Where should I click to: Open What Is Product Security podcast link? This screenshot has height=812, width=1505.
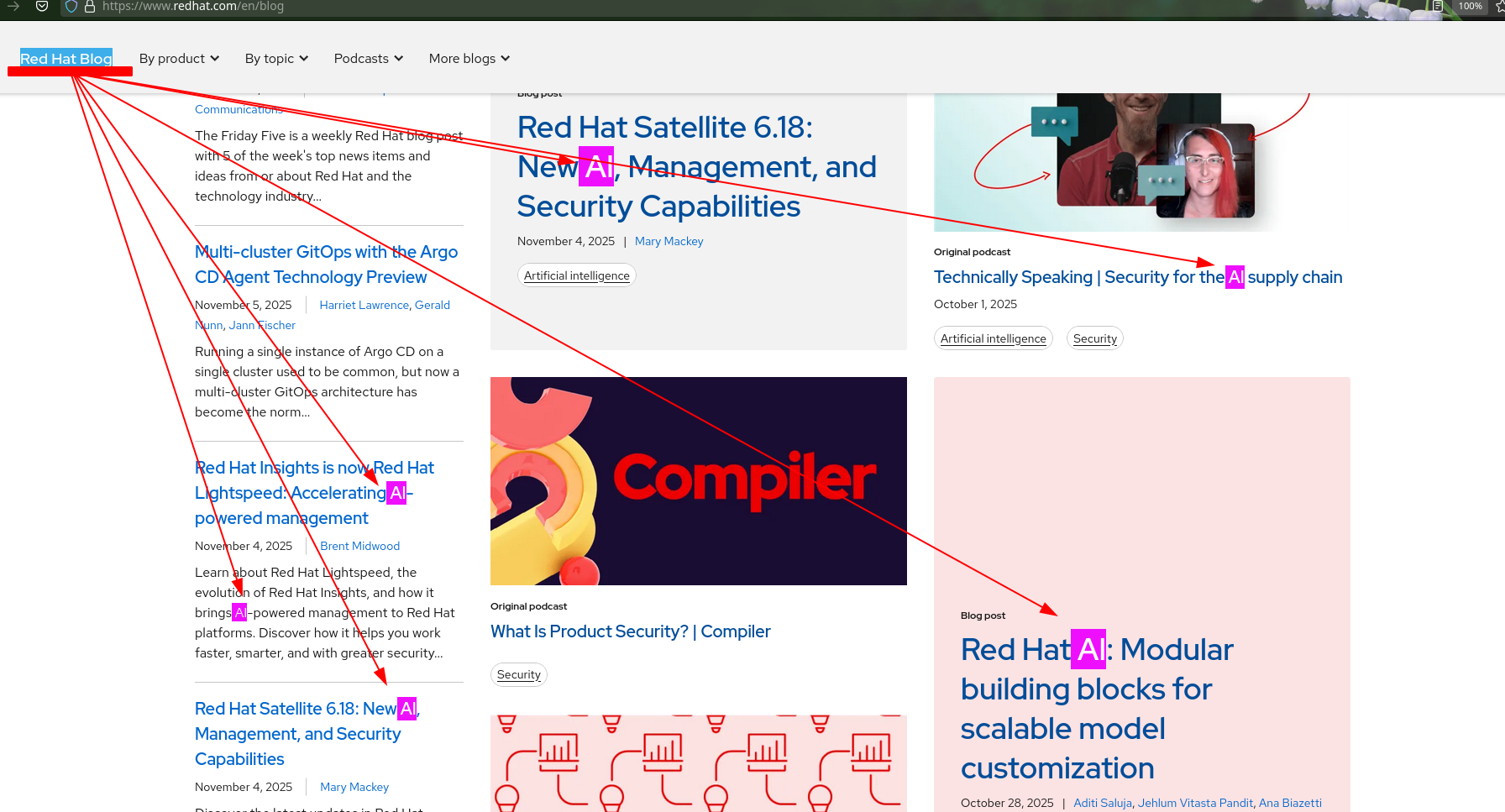click(x=630, y=631)
